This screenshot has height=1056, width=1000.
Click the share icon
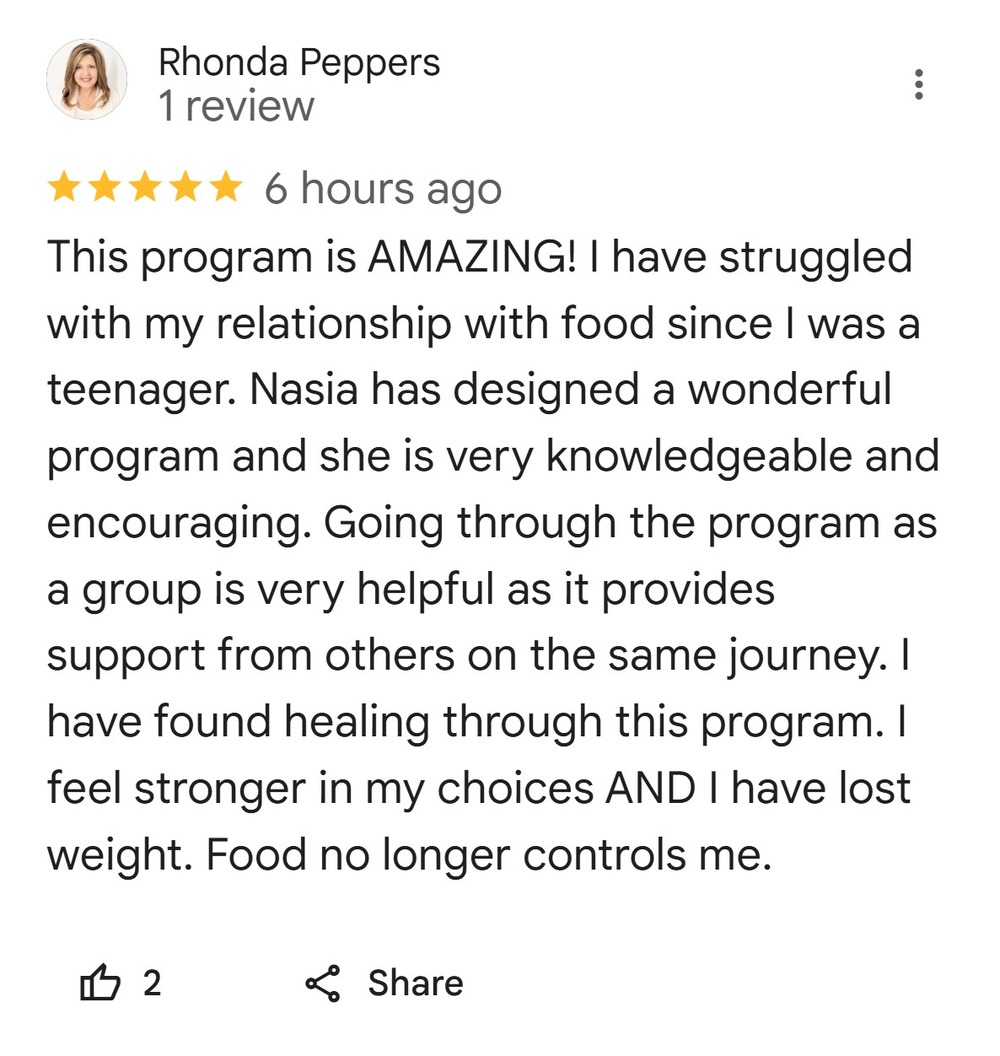323,984
